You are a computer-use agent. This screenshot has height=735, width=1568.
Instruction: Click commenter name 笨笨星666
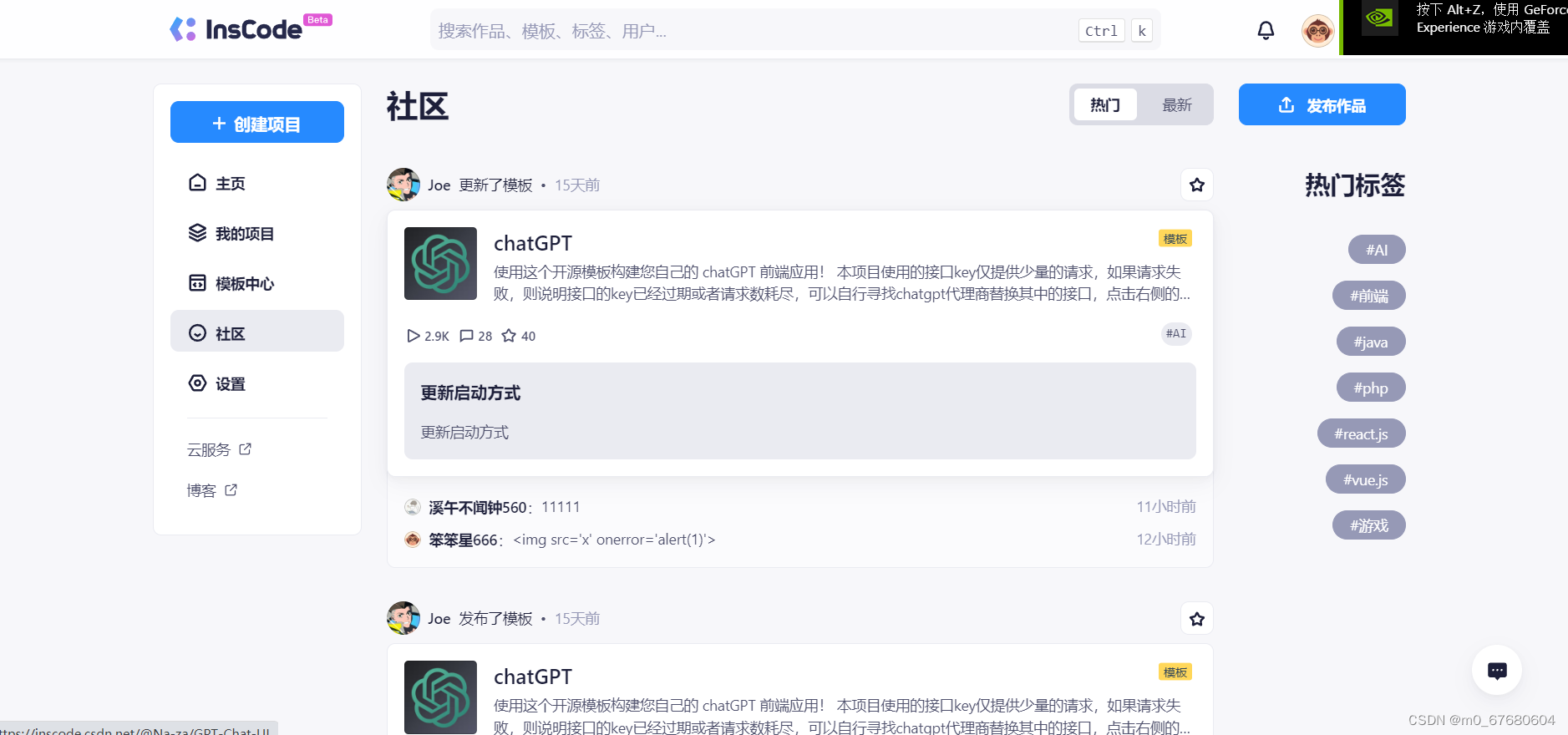463,540
